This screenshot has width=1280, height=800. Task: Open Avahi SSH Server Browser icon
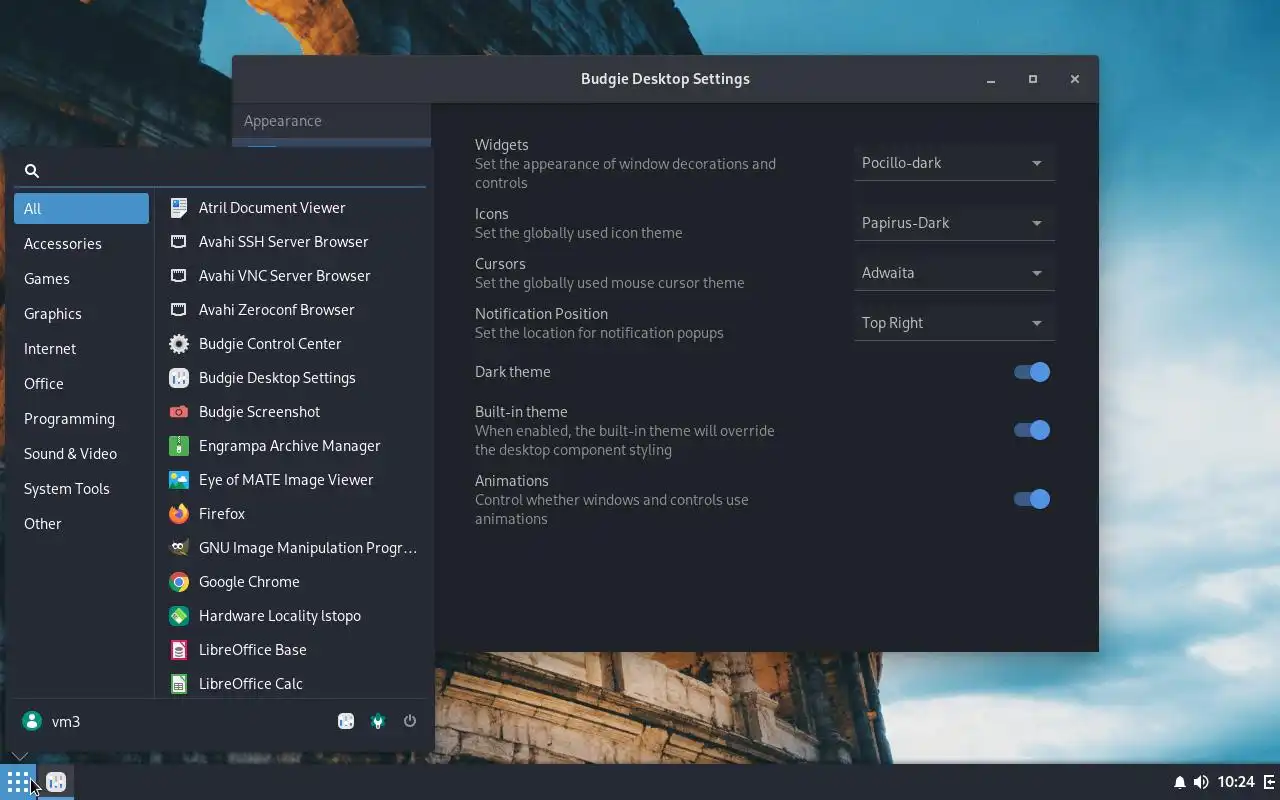coord(179,241)
